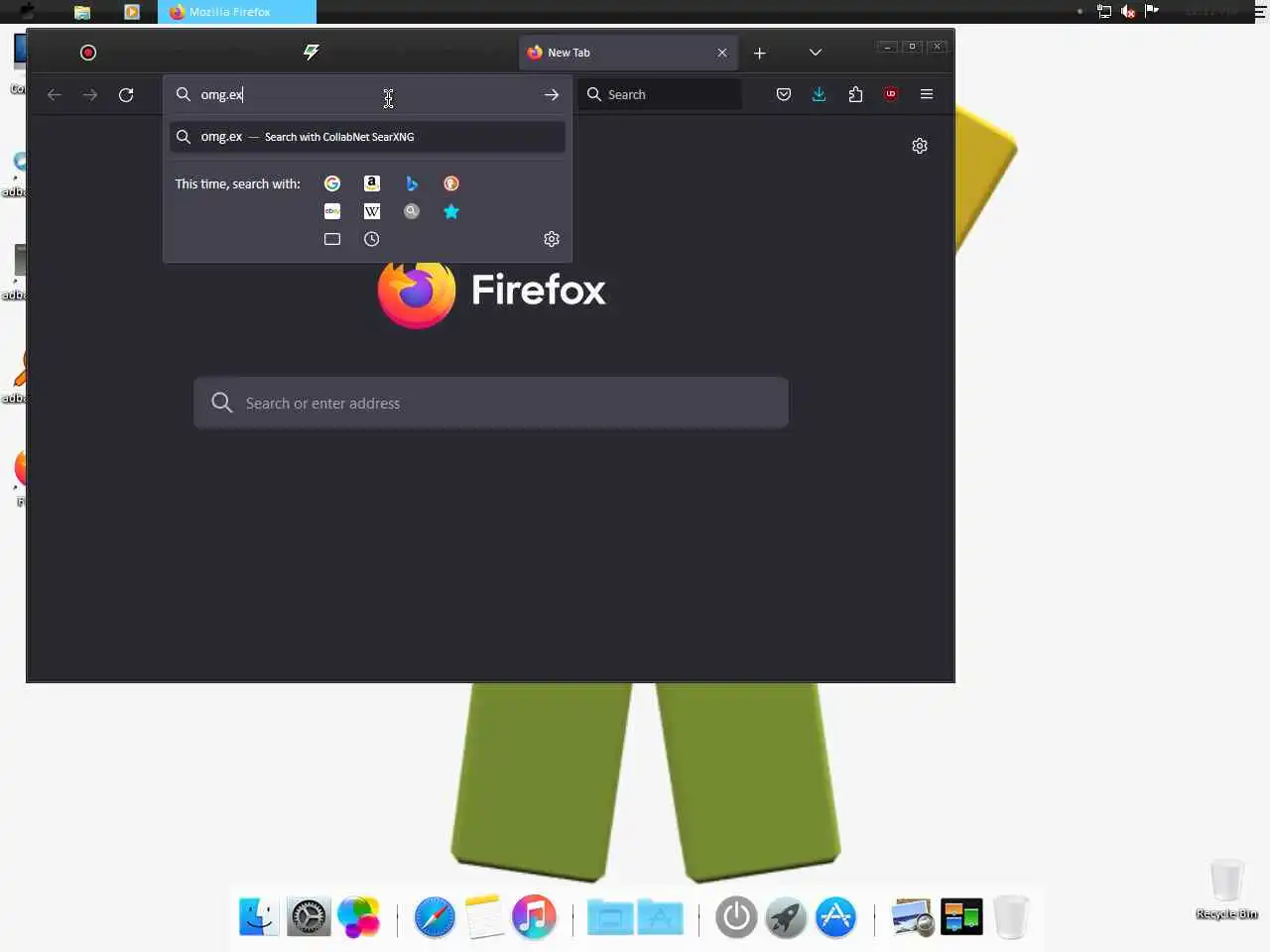The image size is (1270, 952).
Task: Select Mozilla Firefox in the top taskbar
Action: 237,12
